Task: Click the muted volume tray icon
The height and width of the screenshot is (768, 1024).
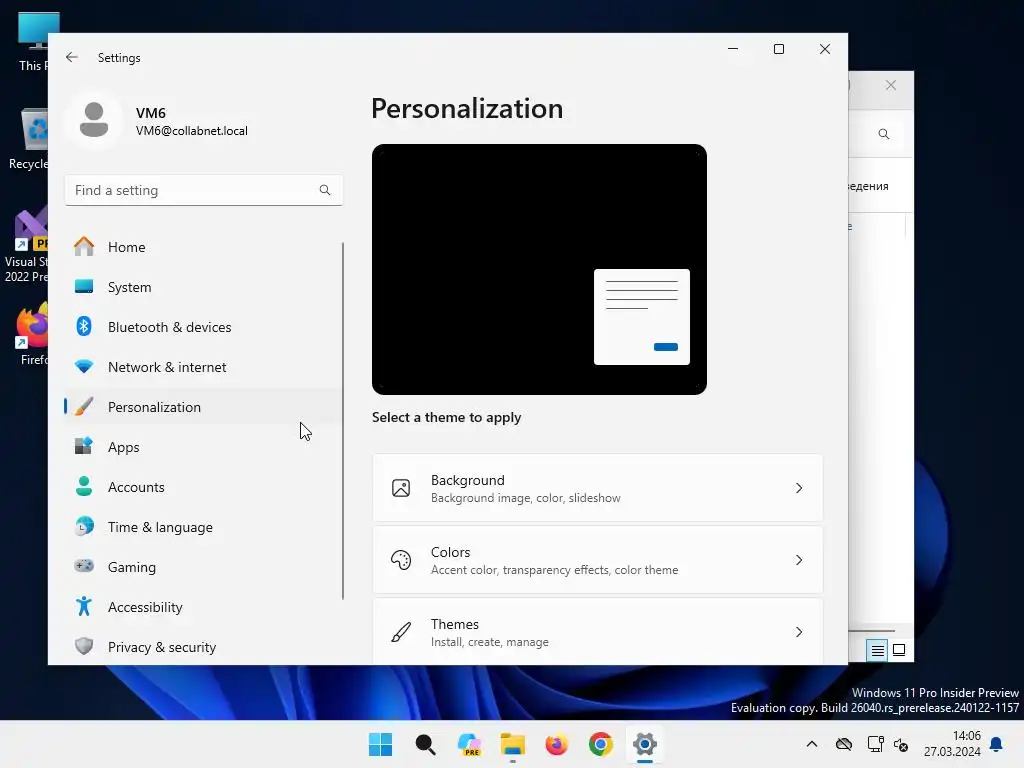Action: [901, 745]
